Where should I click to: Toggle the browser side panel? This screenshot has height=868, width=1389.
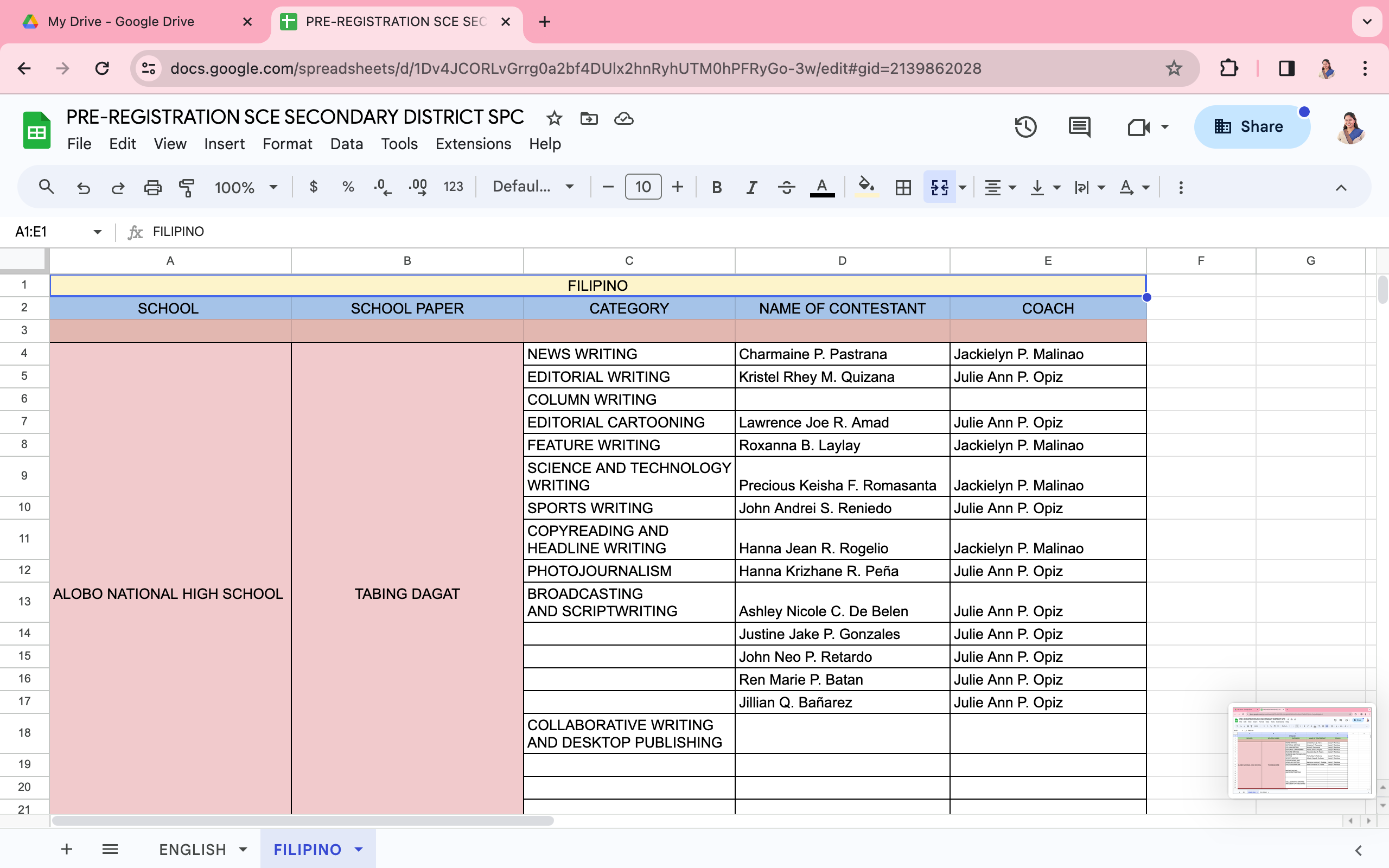click(1287, 68)
